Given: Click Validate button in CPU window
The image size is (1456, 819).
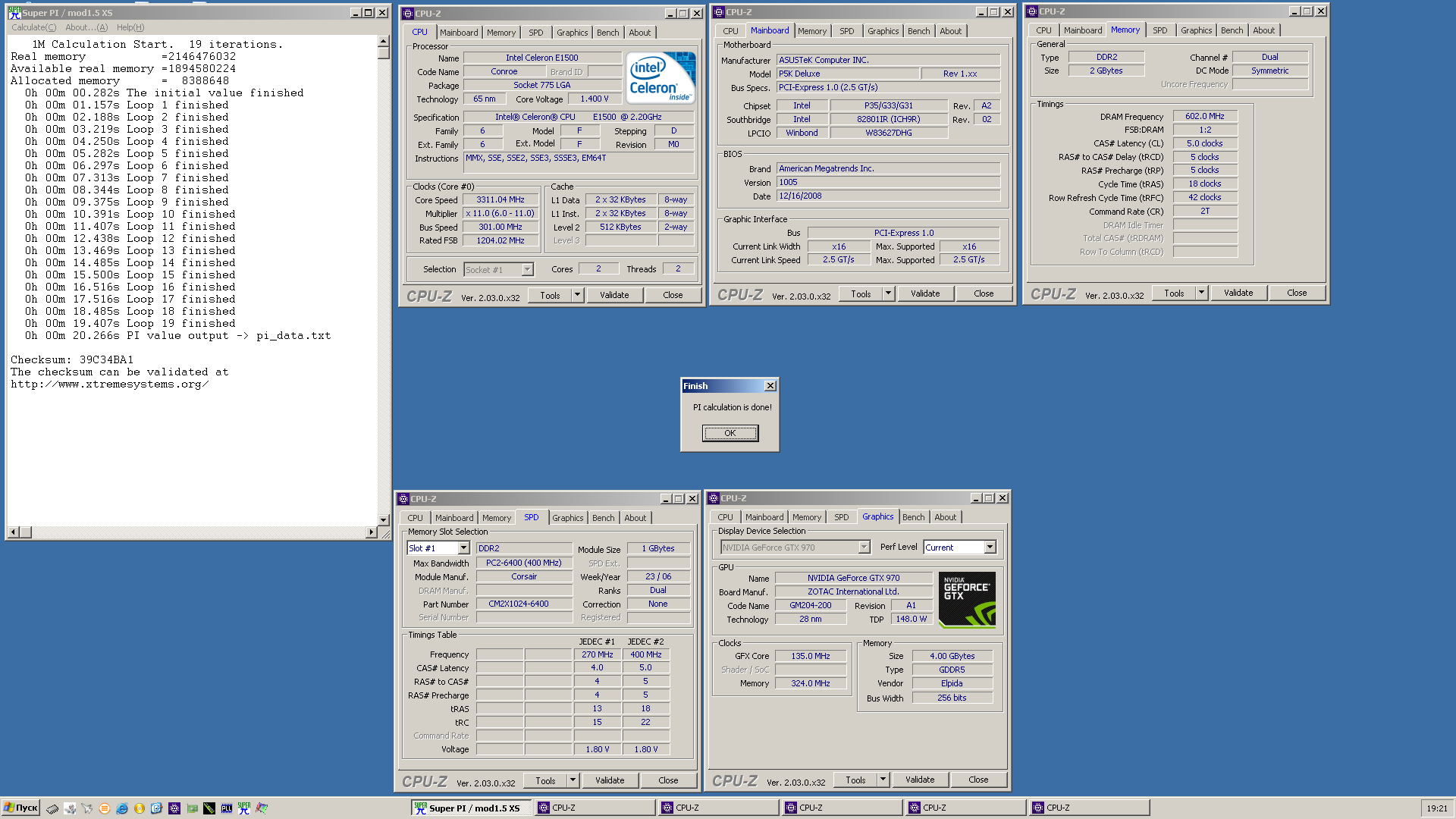Looking at the screenshot, I should (614, 295).
